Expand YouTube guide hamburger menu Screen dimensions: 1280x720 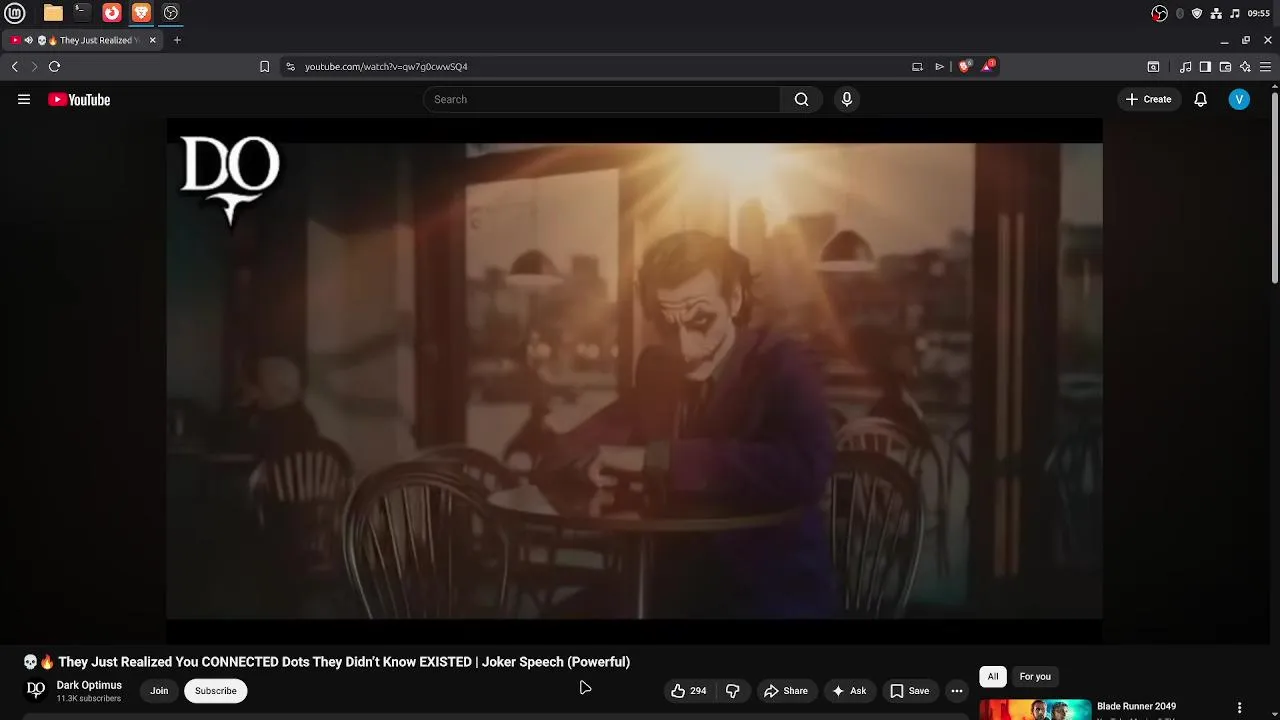pyautogui.click(x=24, y=99)
